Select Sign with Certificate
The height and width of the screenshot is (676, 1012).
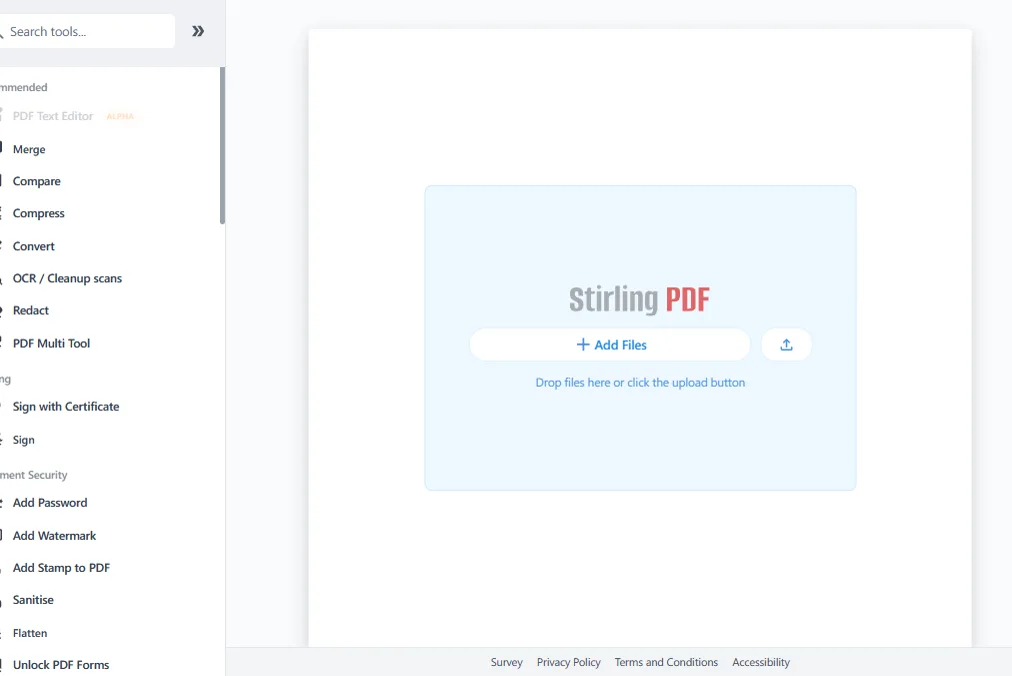(x=66, y=407)
